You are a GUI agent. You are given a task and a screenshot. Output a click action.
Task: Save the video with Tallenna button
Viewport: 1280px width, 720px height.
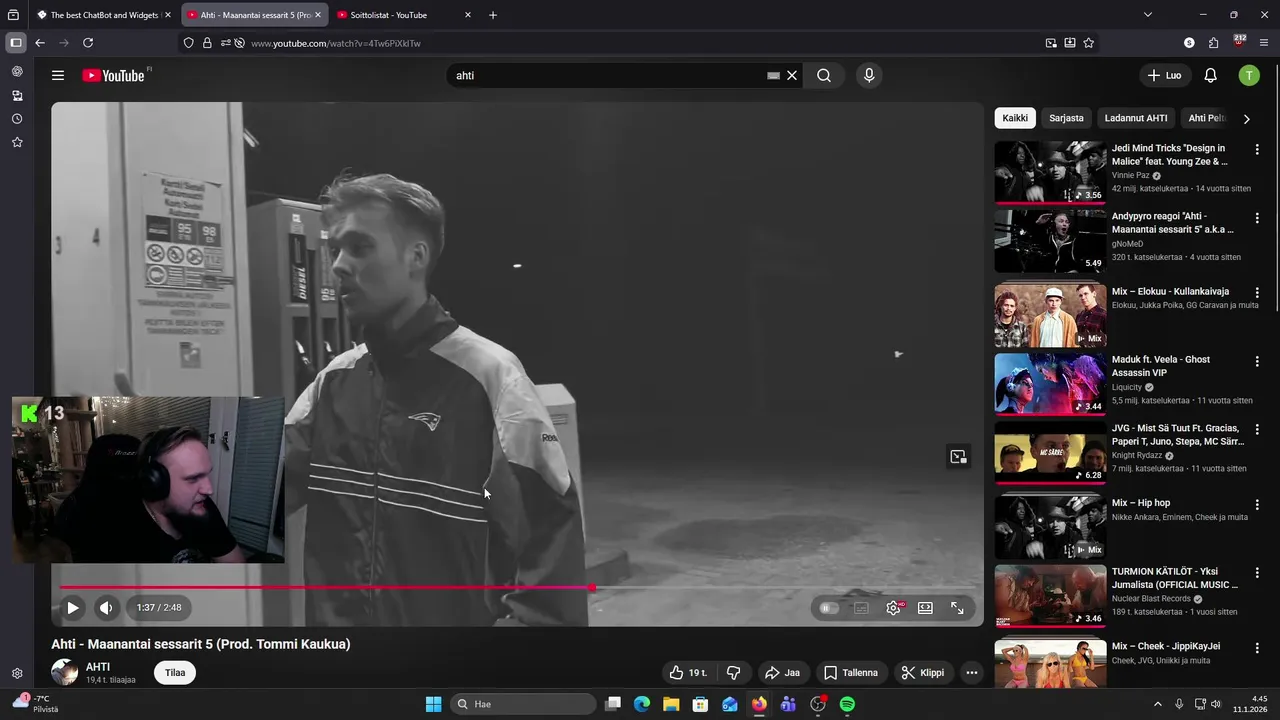tap(850, 673)
